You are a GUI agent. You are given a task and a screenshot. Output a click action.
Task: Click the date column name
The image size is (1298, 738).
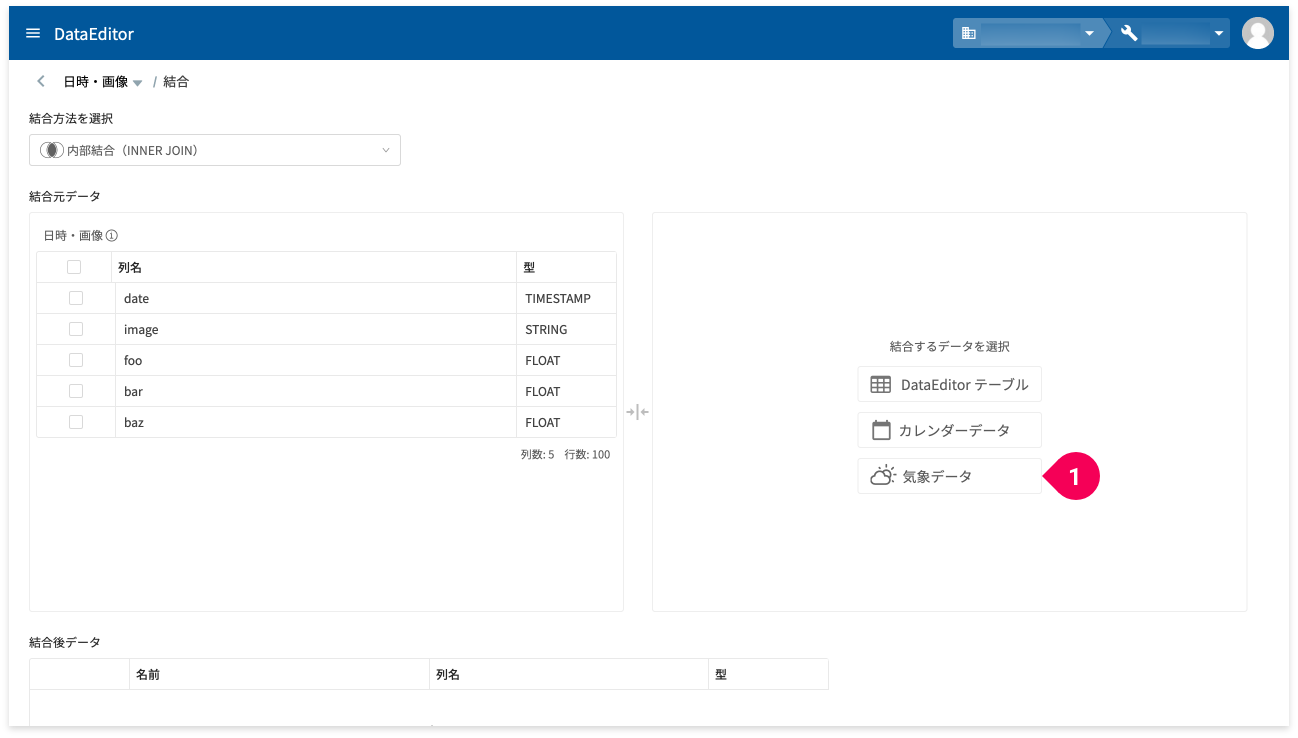136,298
